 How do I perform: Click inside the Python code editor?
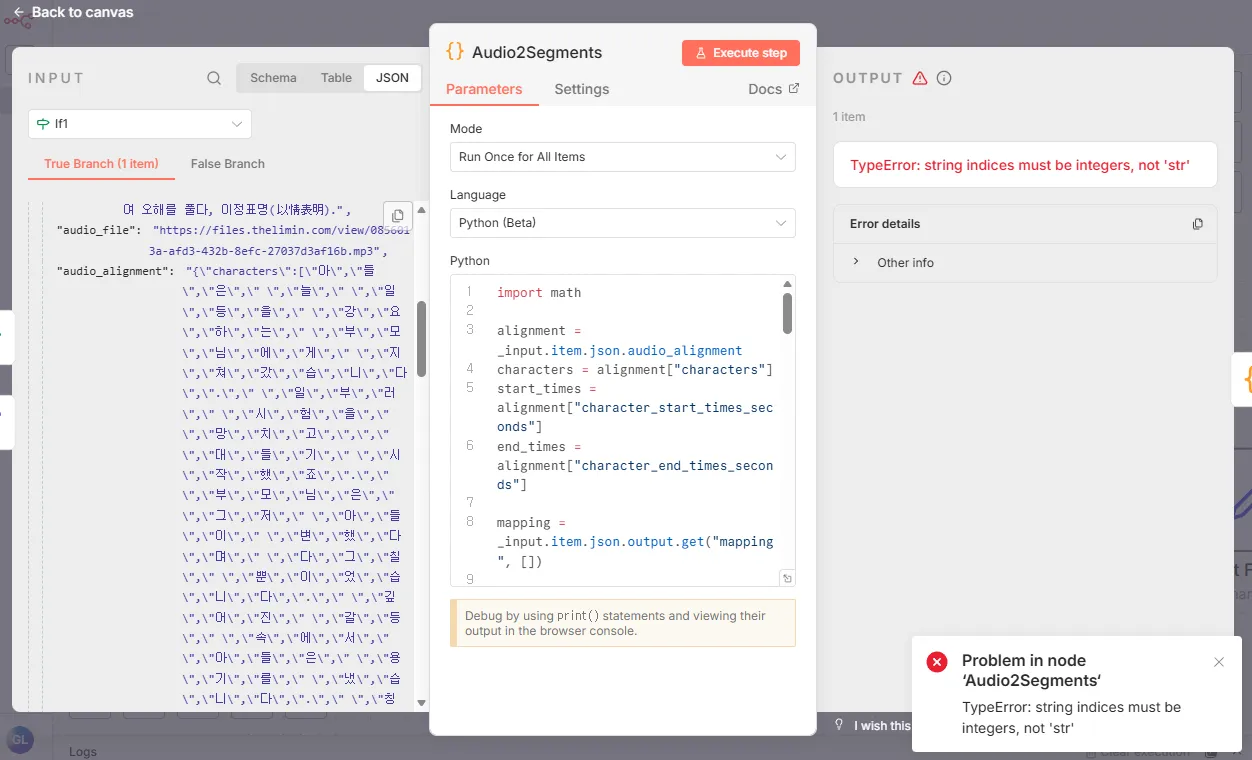(x=622, y=430)
